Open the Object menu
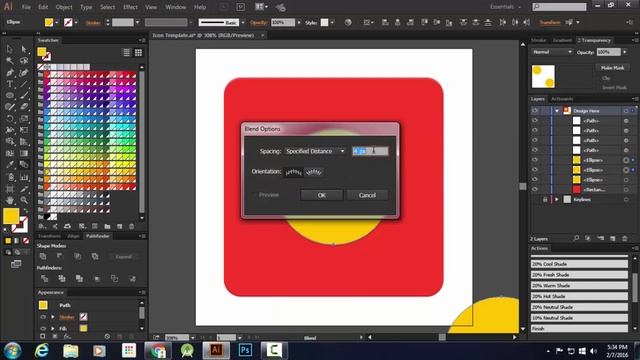The width and height of the screenshot is (640, 360). point(64,7)
